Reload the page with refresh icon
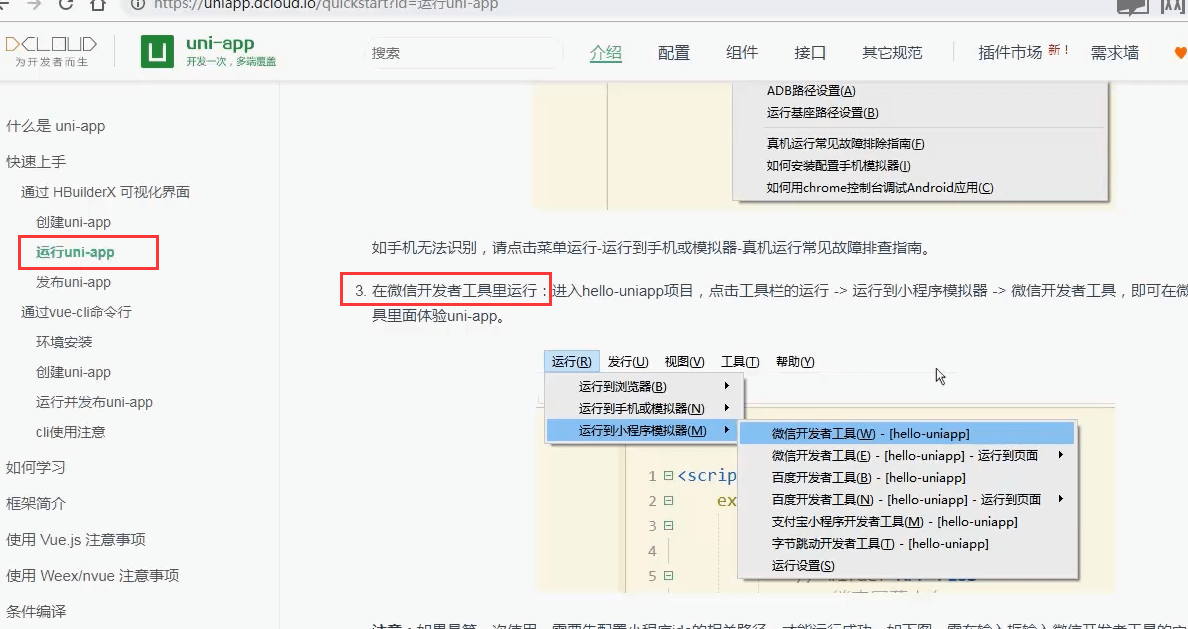The image size is (1188, 629). click(x=67, y=4)
